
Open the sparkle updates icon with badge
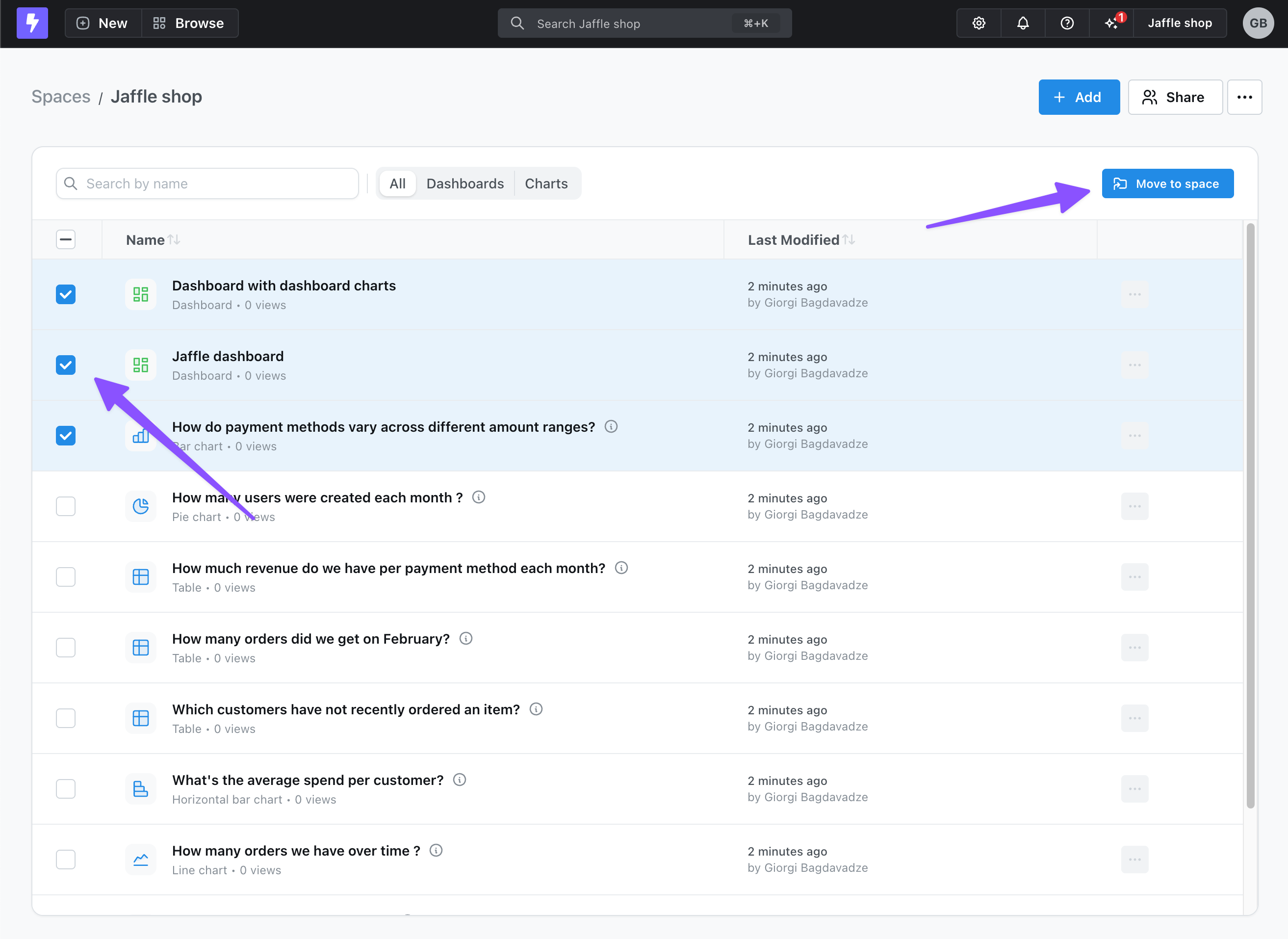tap(1111, 24)
